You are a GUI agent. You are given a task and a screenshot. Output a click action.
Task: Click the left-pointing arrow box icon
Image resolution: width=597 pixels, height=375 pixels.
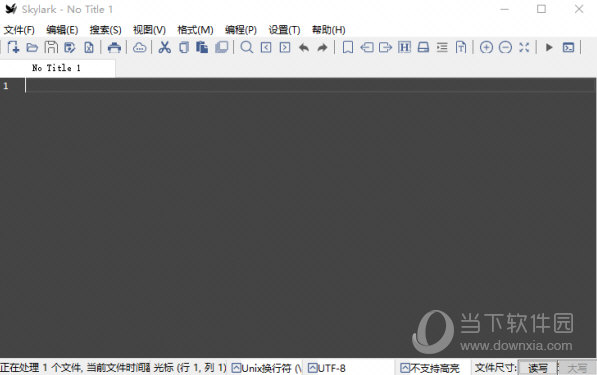coord(367,47)
